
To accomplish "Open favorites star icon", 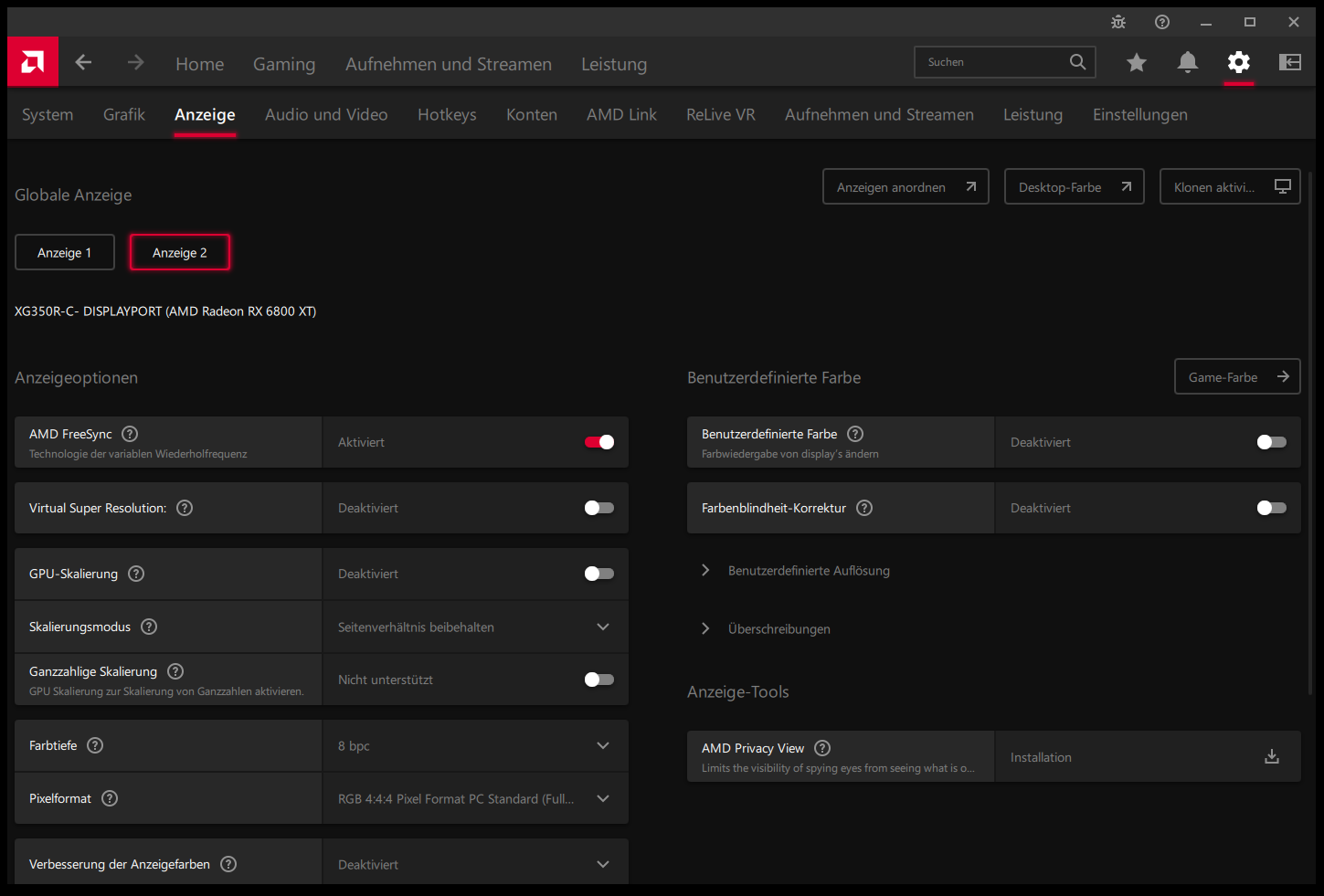I will [x=1137, y=62].
